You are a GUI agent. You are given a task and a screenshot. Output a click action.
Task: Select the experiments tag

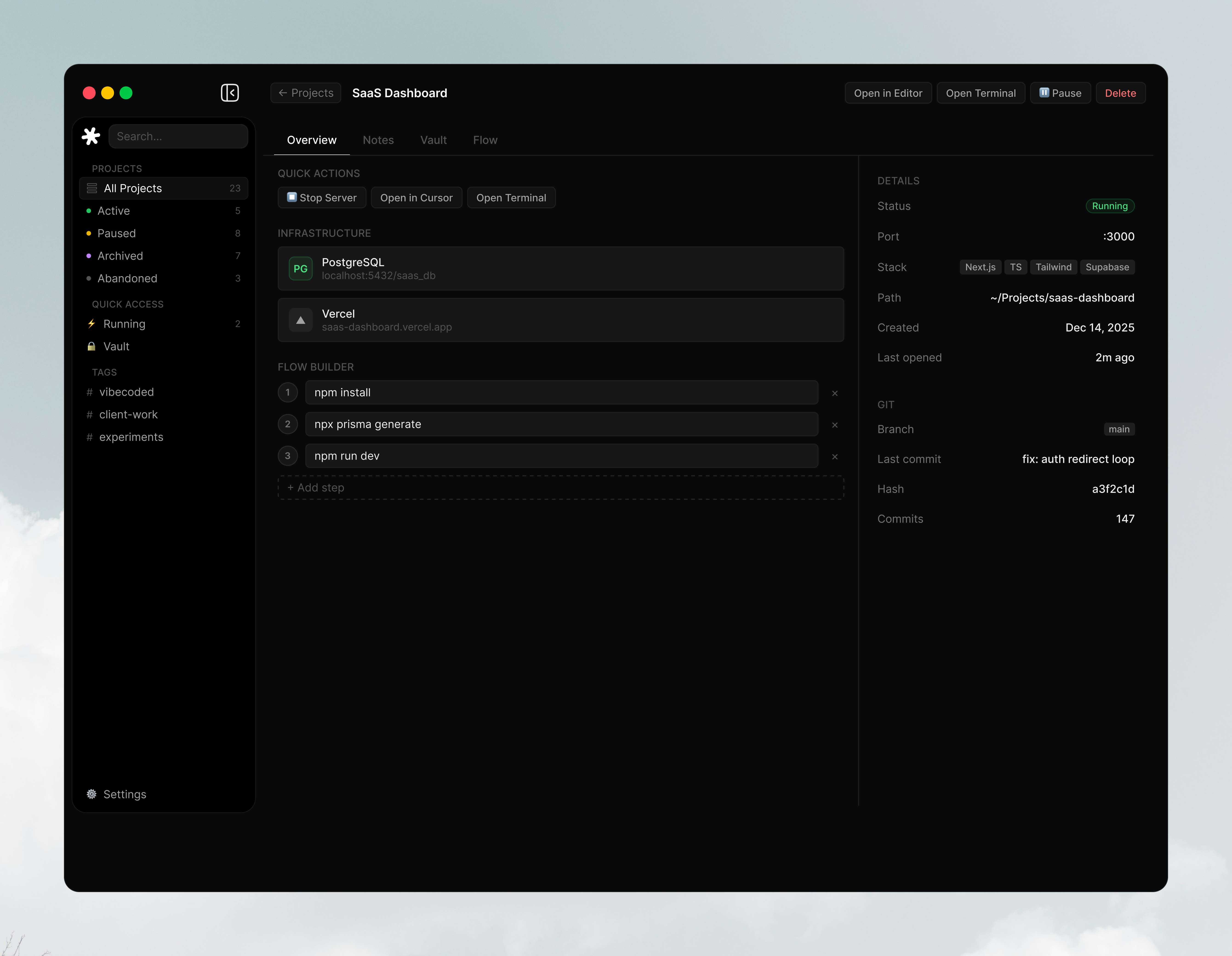(x=164, y=437)
